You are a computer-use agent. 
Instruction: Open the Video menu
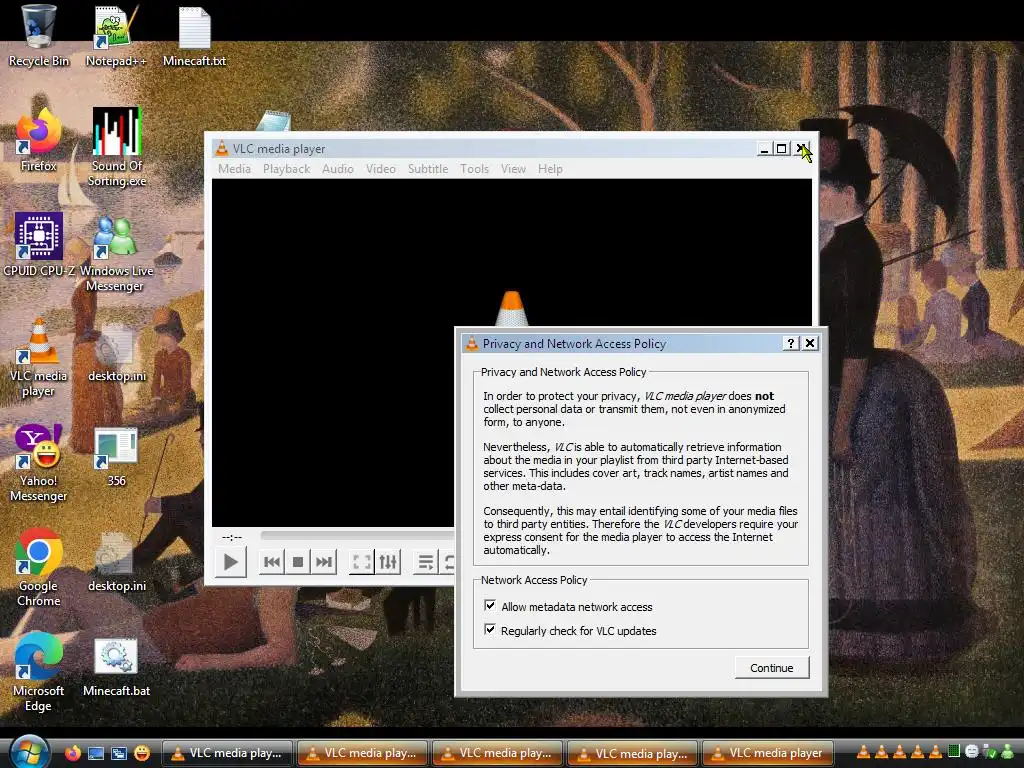tap(381, 168)
